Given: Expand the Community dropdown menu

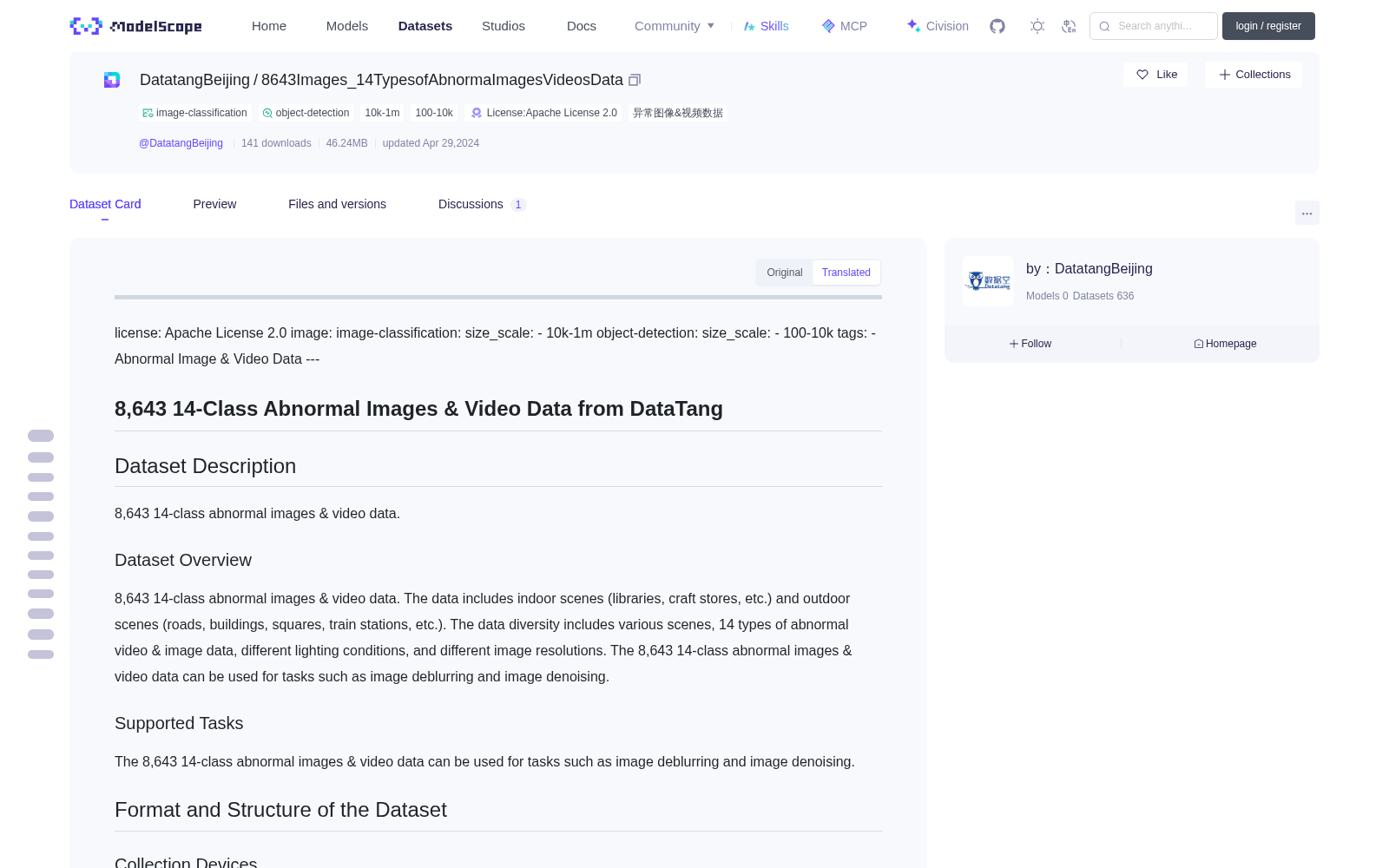Looking at the screenshot, I should click(675, 26).
